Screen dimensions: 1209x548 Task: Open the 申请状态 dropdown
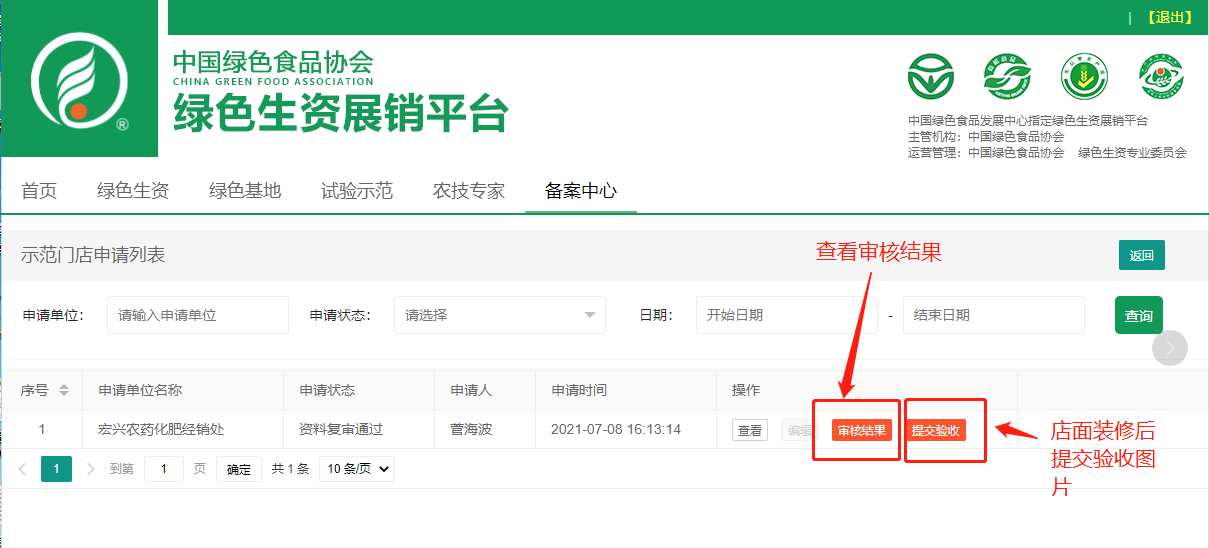[499, 315]
